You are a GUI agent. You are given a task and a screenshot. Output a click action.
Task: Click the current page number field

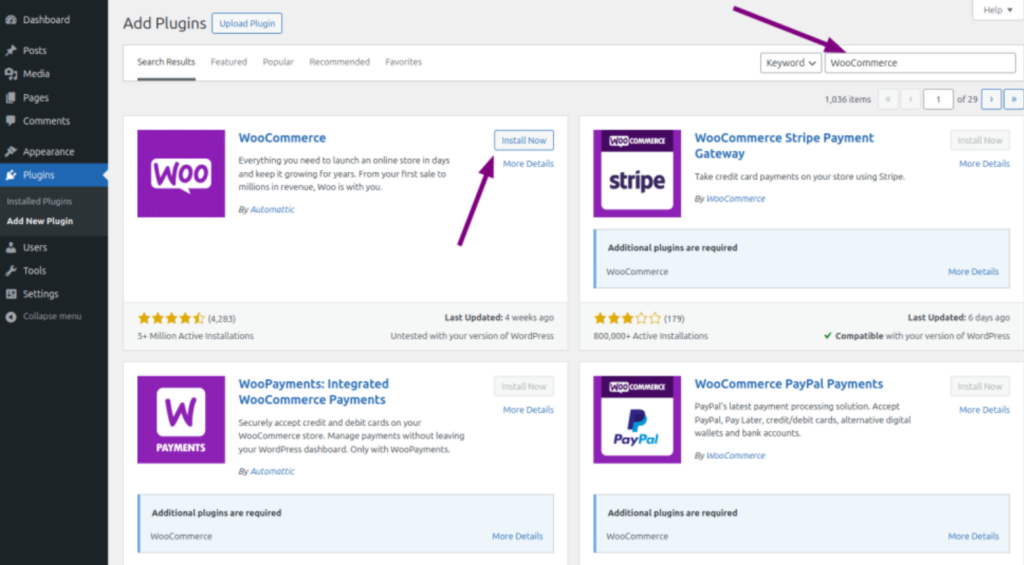(x=938, y=99)
